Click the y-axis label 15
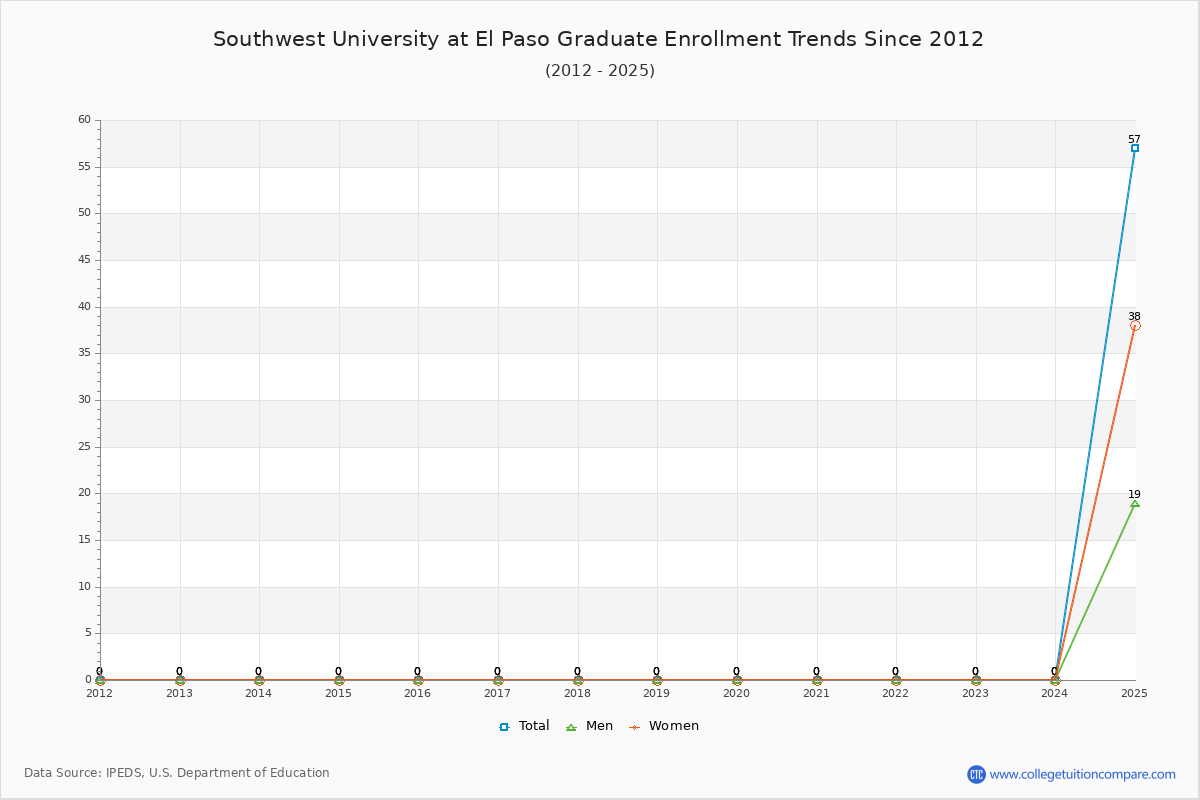 [84, 540]
